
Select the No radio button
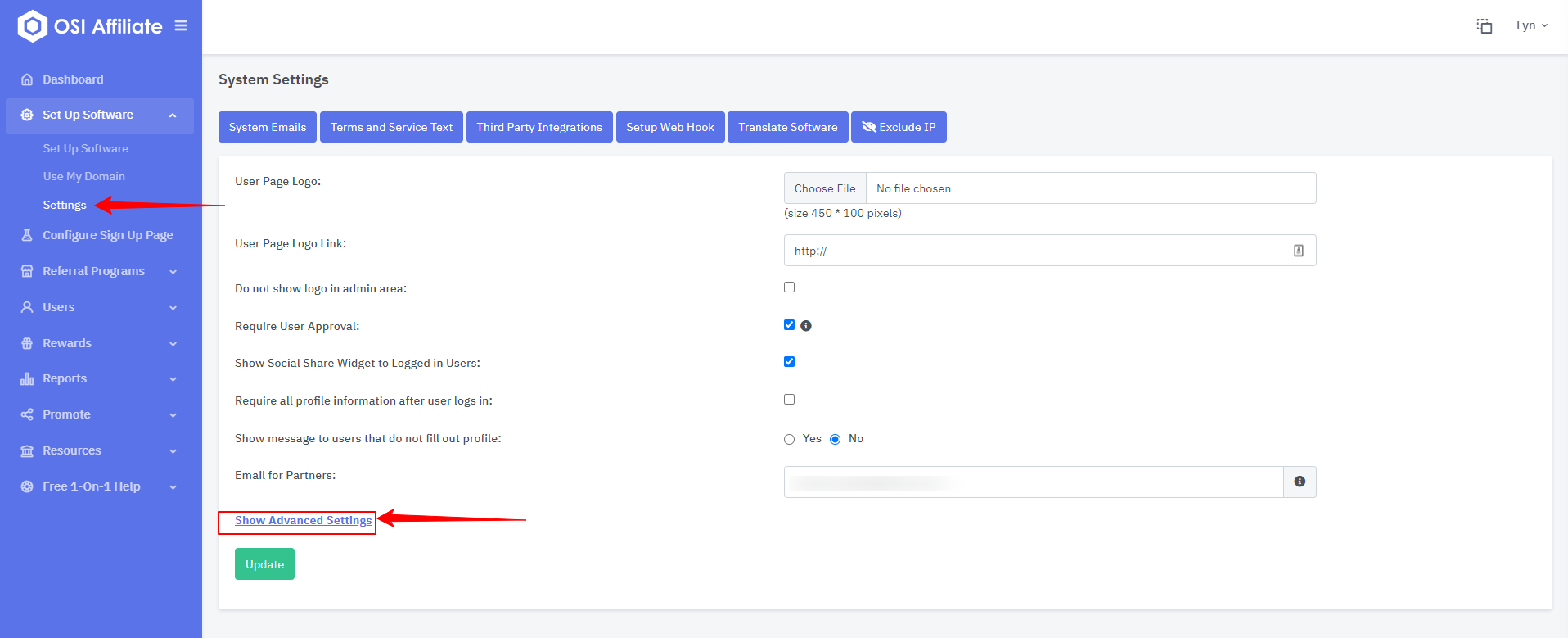pyautogui.click(x=835, y=440)
